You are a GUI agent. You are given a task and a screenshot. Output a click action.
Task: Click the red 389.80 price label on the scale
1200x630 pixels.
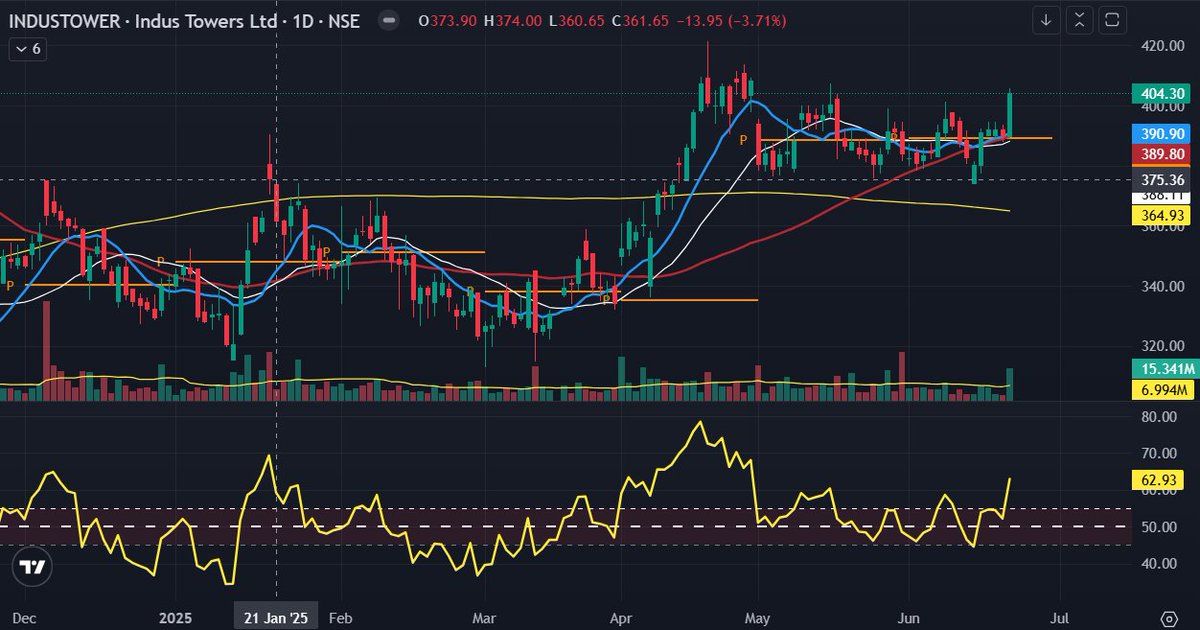pos(1164,154)
